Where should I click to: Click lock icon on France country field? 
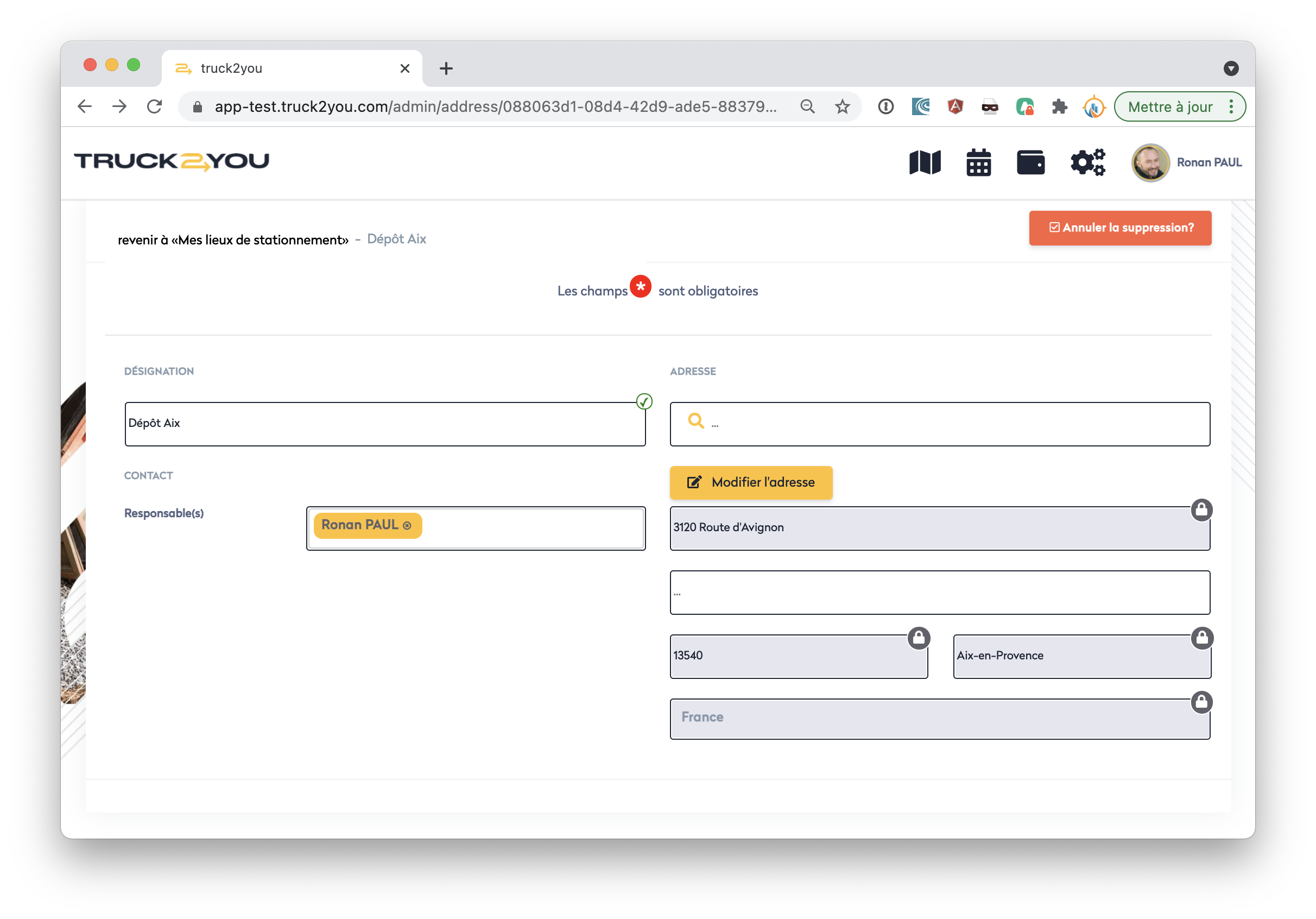click(x=1201, y=702)
